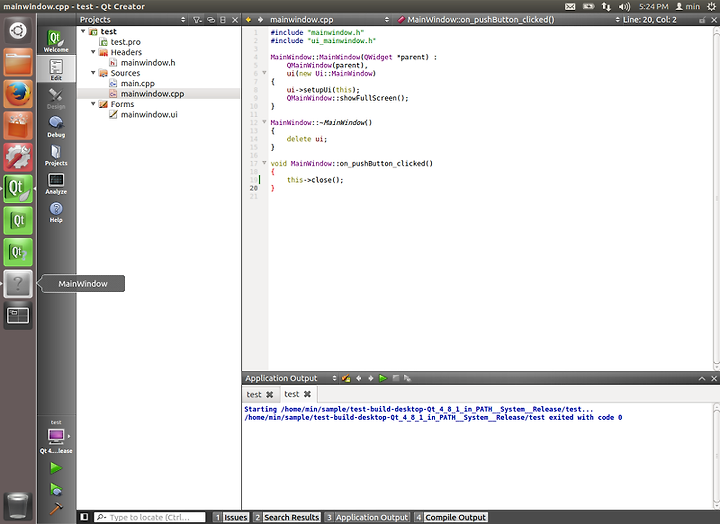Open main.cpp in project tree
This screenshot has height=524, width=720.
(137, 83)
